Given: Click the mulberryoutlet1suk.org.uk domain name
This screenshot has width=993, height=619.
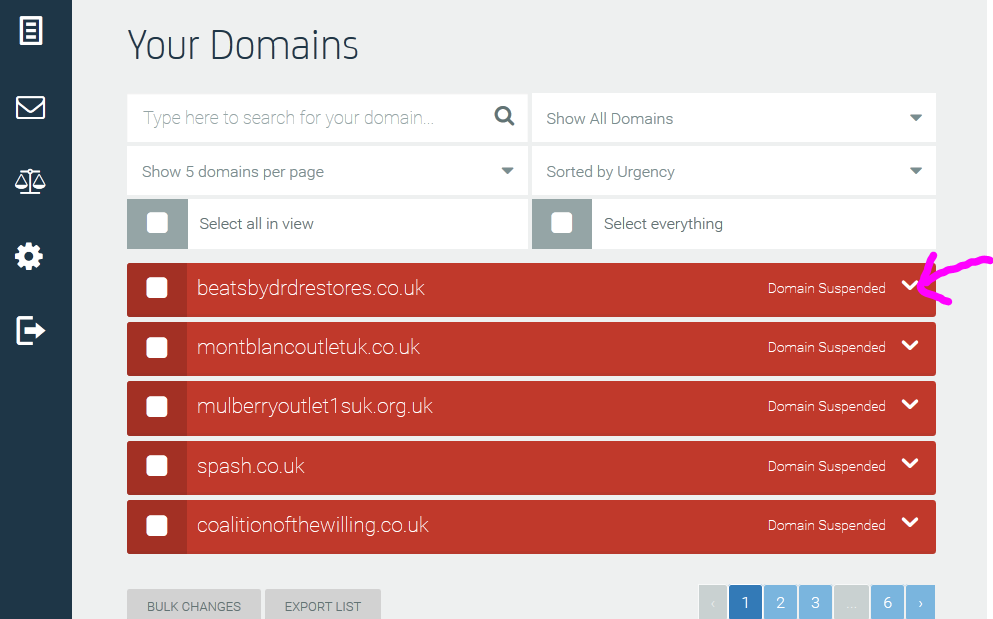Looking at the screenshot, I should [x=315, y=406].
